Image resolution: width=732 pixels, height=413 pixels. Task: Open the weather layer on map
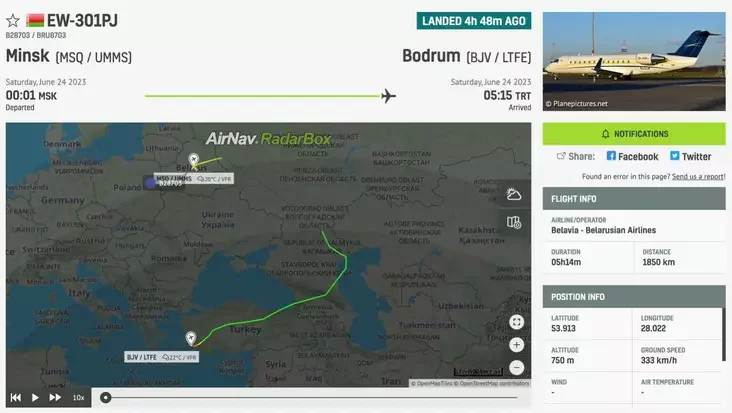tap(514, 194)
